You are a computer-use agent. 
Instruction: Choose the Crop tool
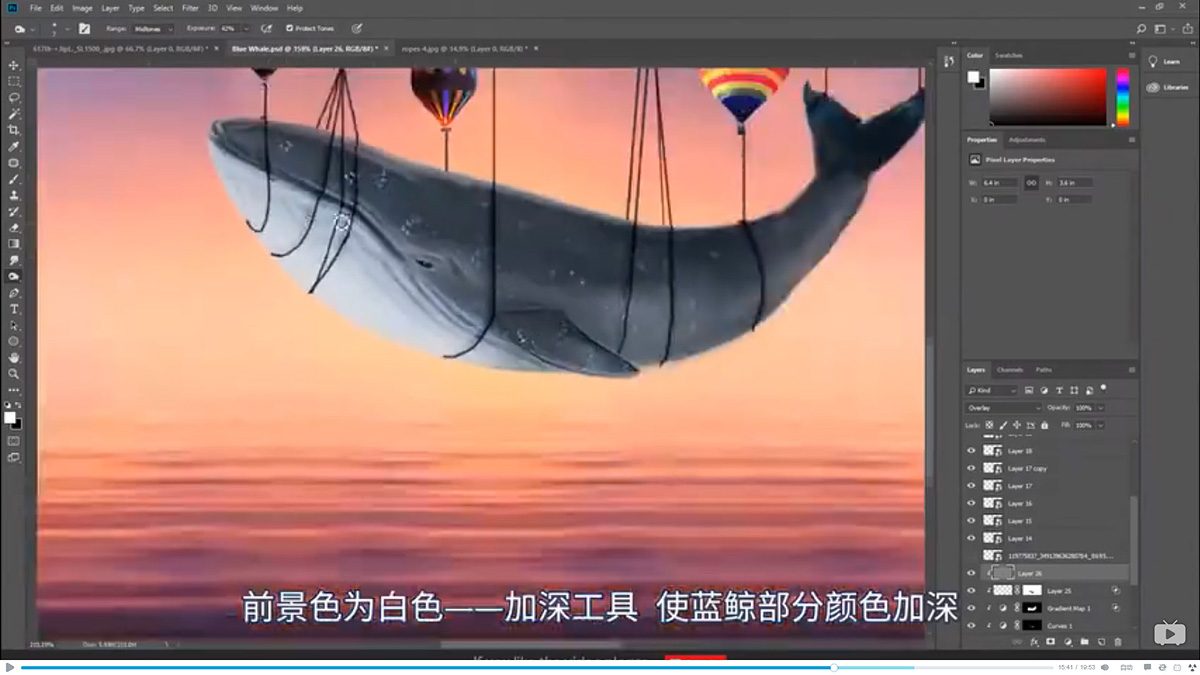(x=14, y=128)
